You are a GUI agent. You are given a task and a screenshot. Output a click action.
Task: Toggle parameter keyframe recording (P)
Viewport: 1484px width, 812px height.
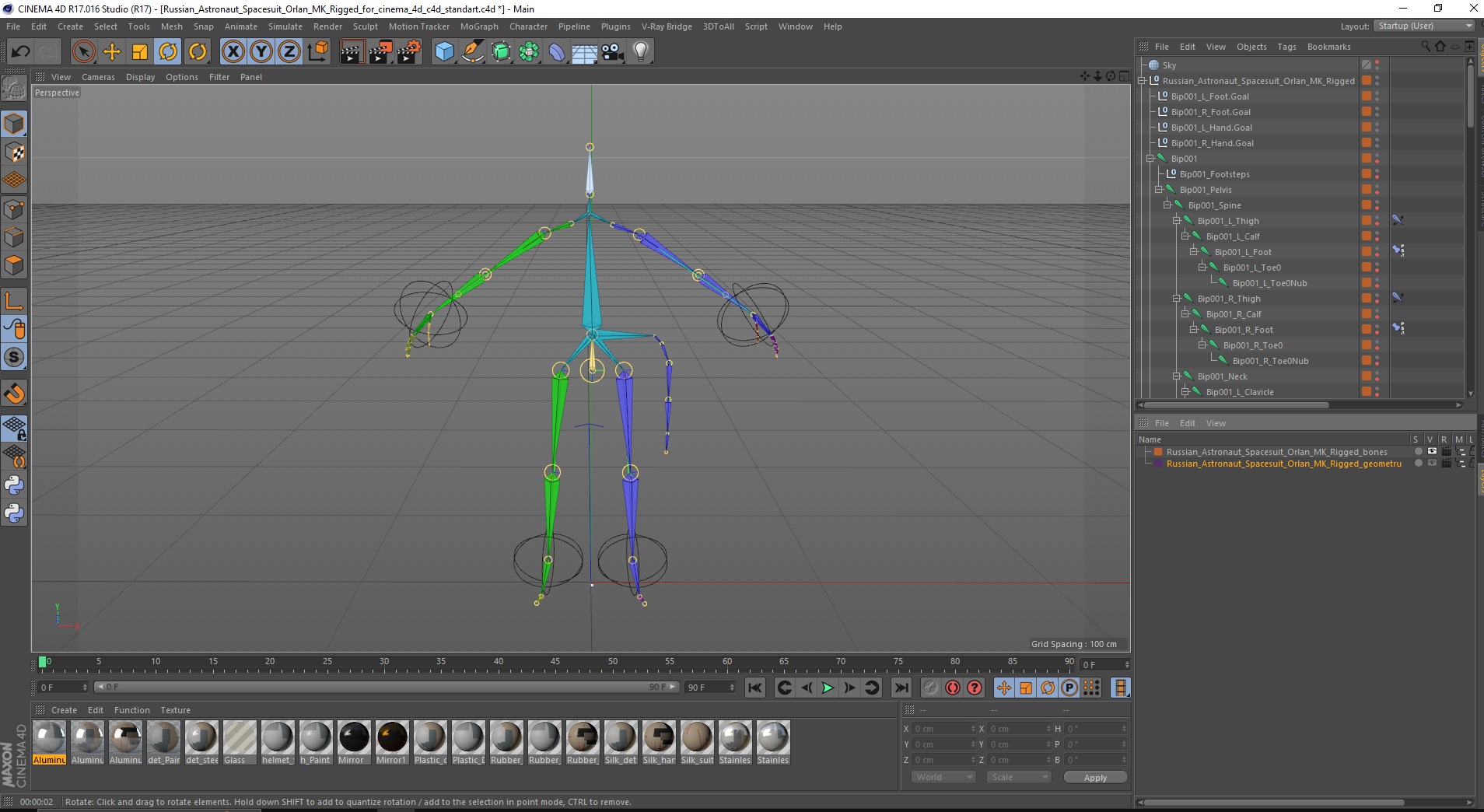pos(1069,688)
